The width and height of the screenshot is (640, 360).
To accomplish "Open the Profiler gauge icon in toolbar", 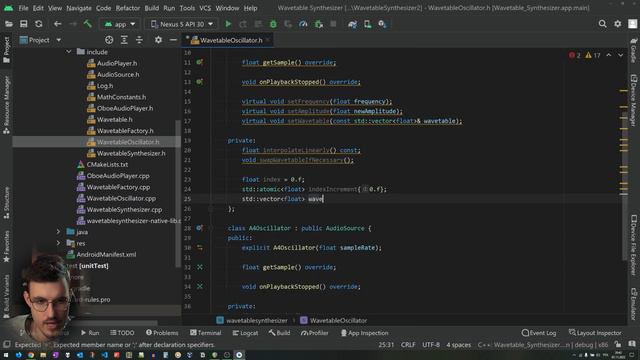I will [303, 24].
